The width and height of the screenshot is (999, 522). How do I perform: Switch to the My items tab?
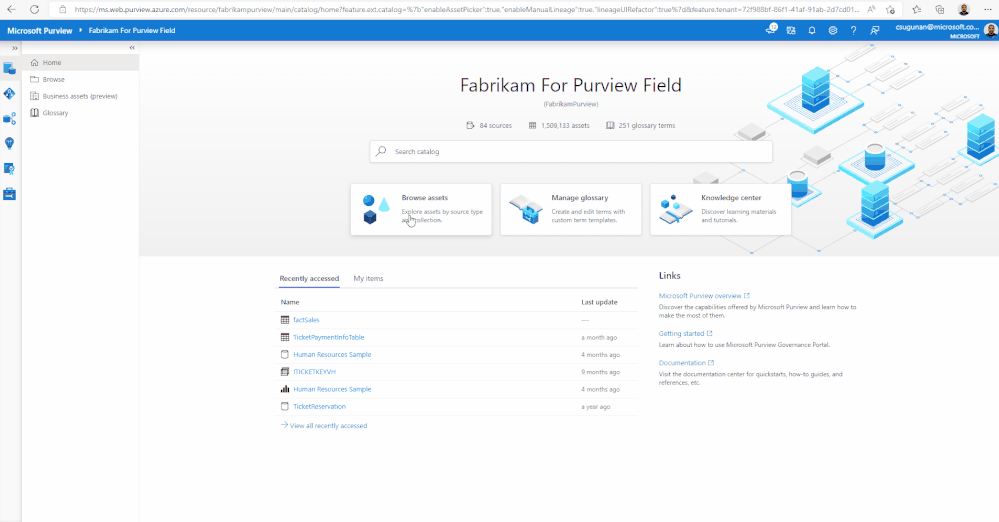point(368,279)
